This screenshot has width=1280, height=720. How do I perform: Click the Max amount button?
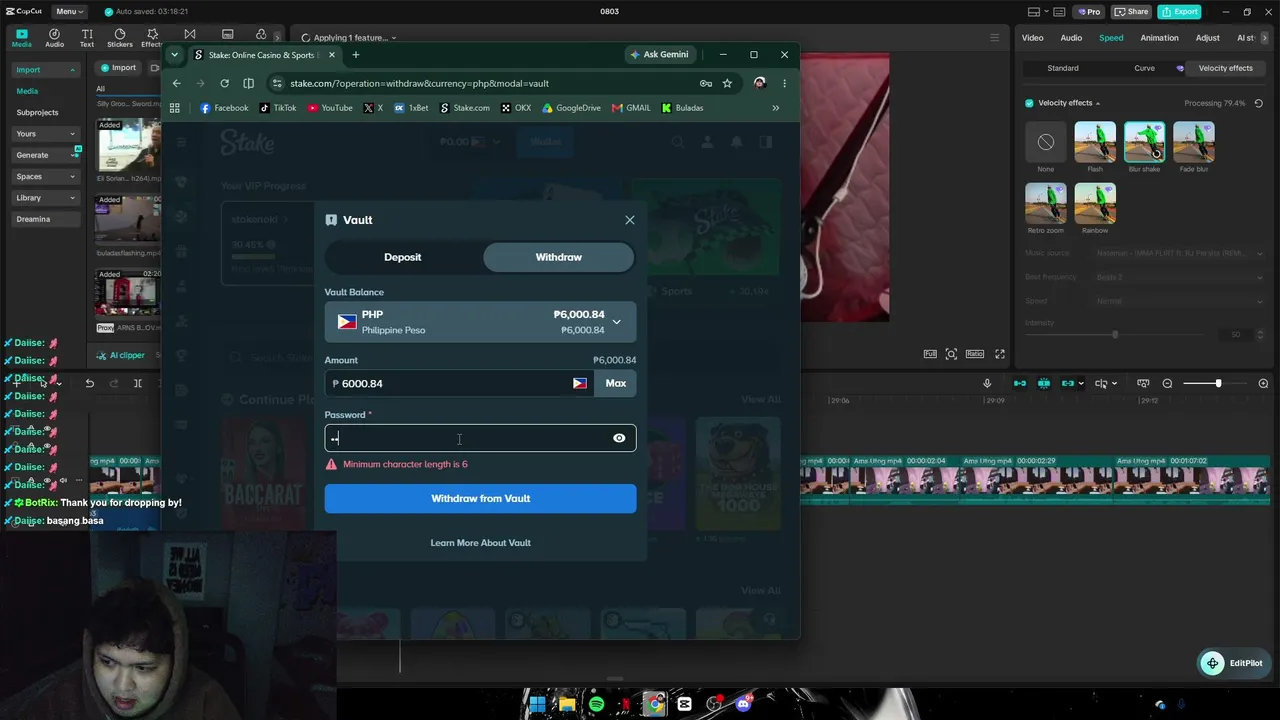(x=615, y=383)
